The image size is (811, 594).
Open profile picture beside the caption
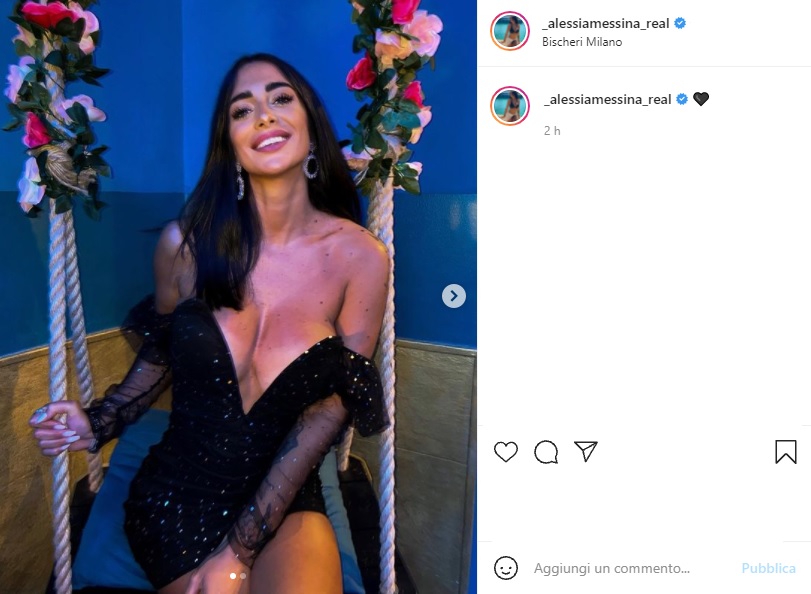pos(509,106)
